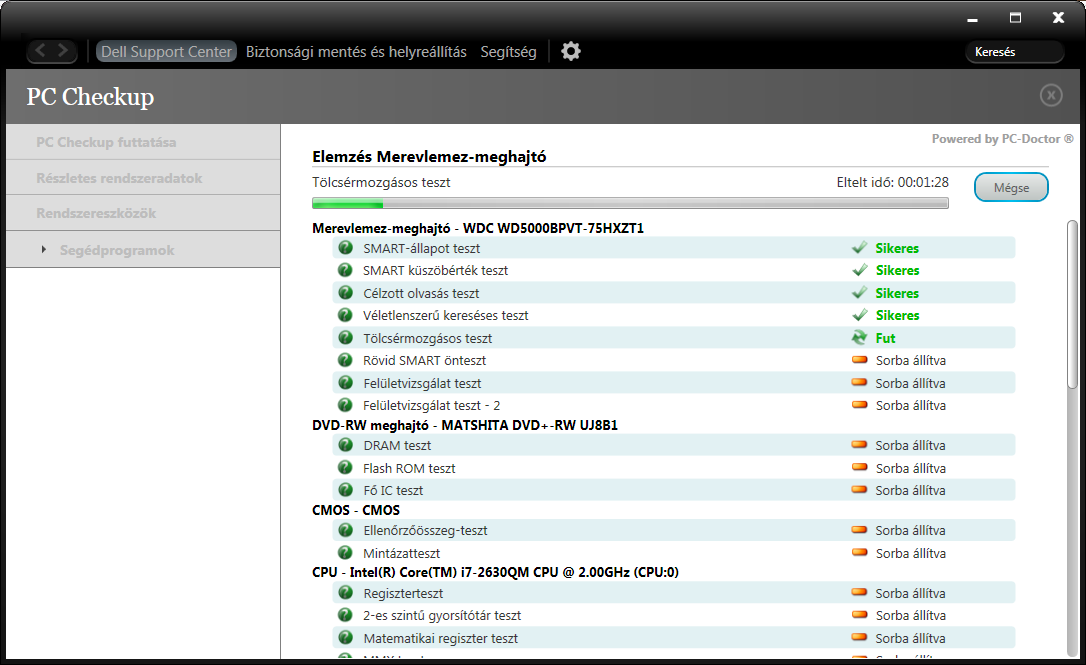This screenshot has height=665, width=1086.
Task: Open help icon for SMART-állapot teszt
Action: coord(345,247)
